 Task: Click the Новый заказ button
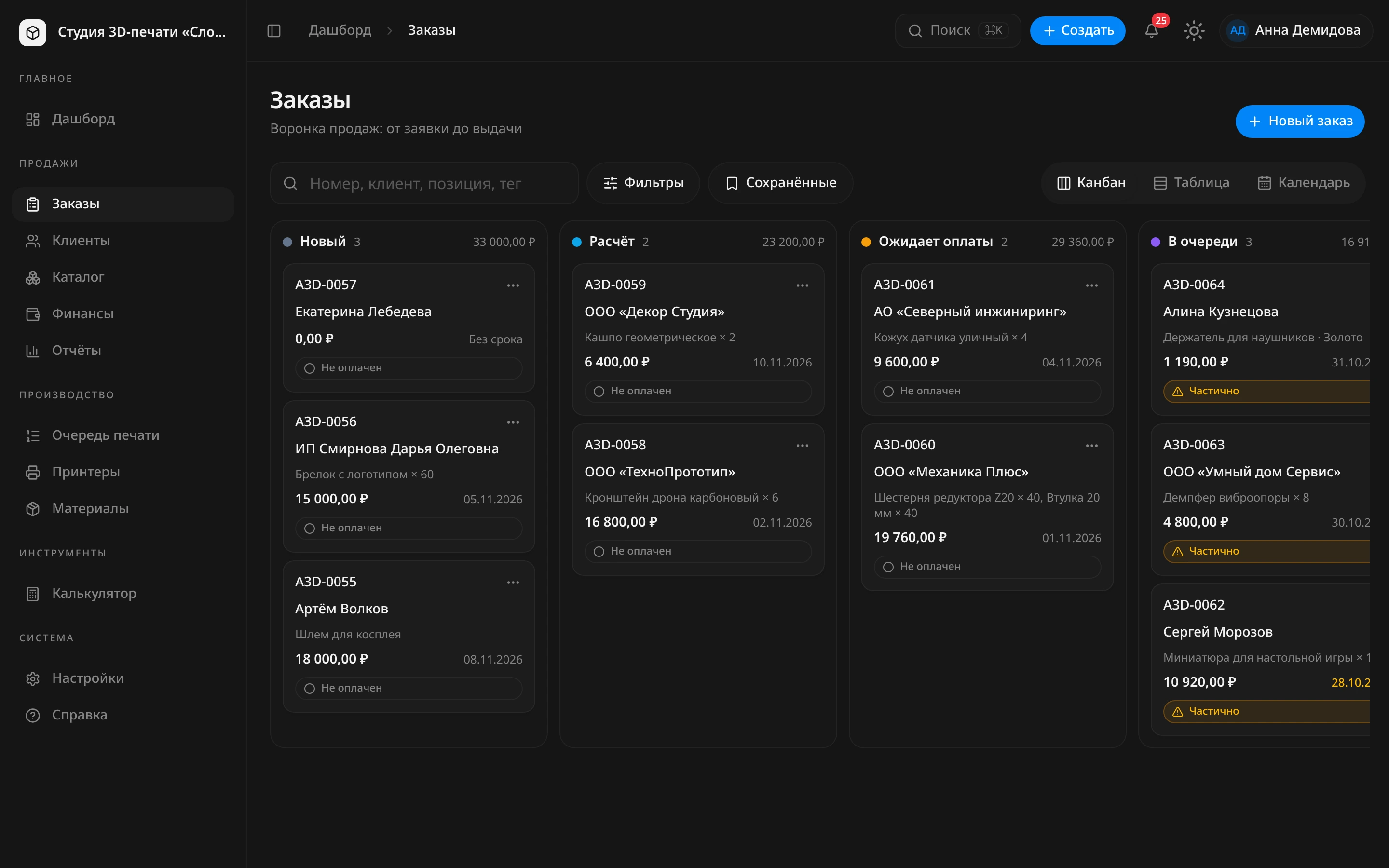click(1299, 121)
